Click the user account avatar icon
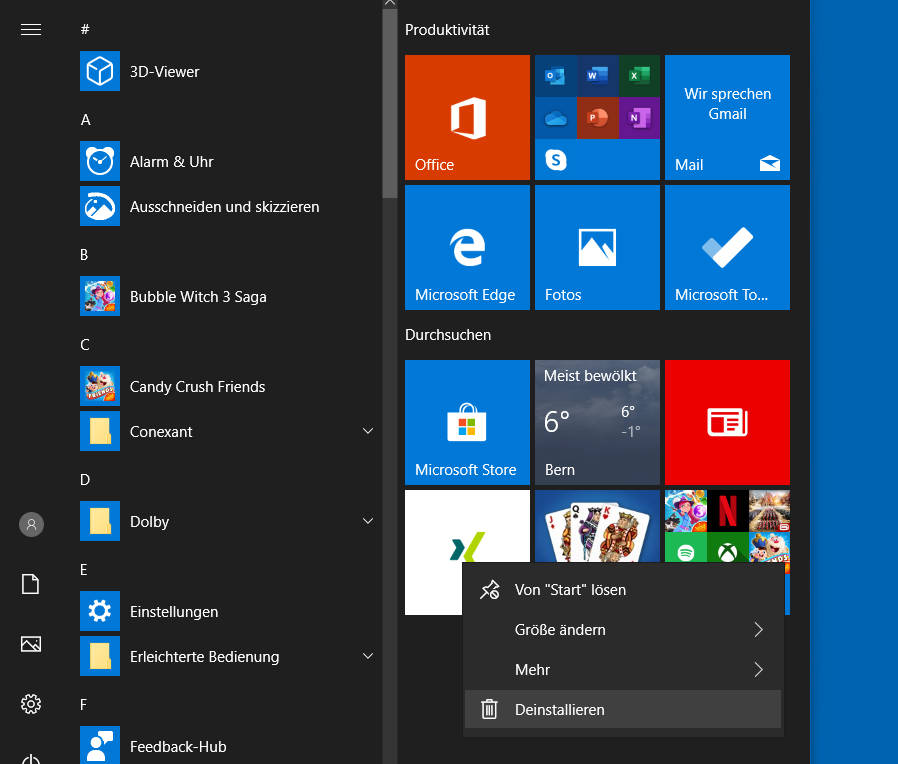898x764 pixels. pyautogui.click(x=31, y=524)
